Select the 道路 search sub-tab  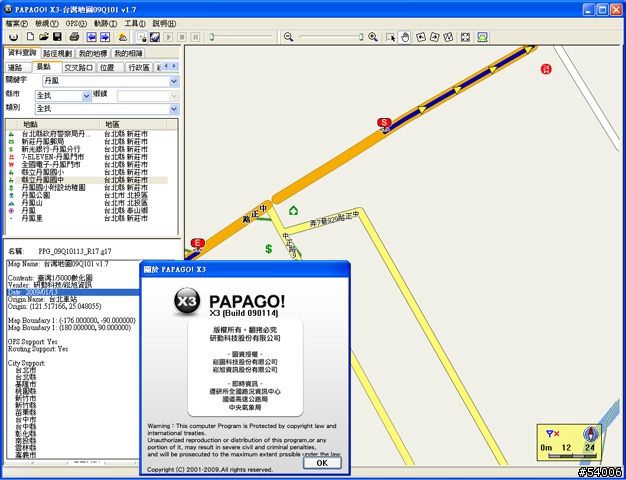click(18, 67)
